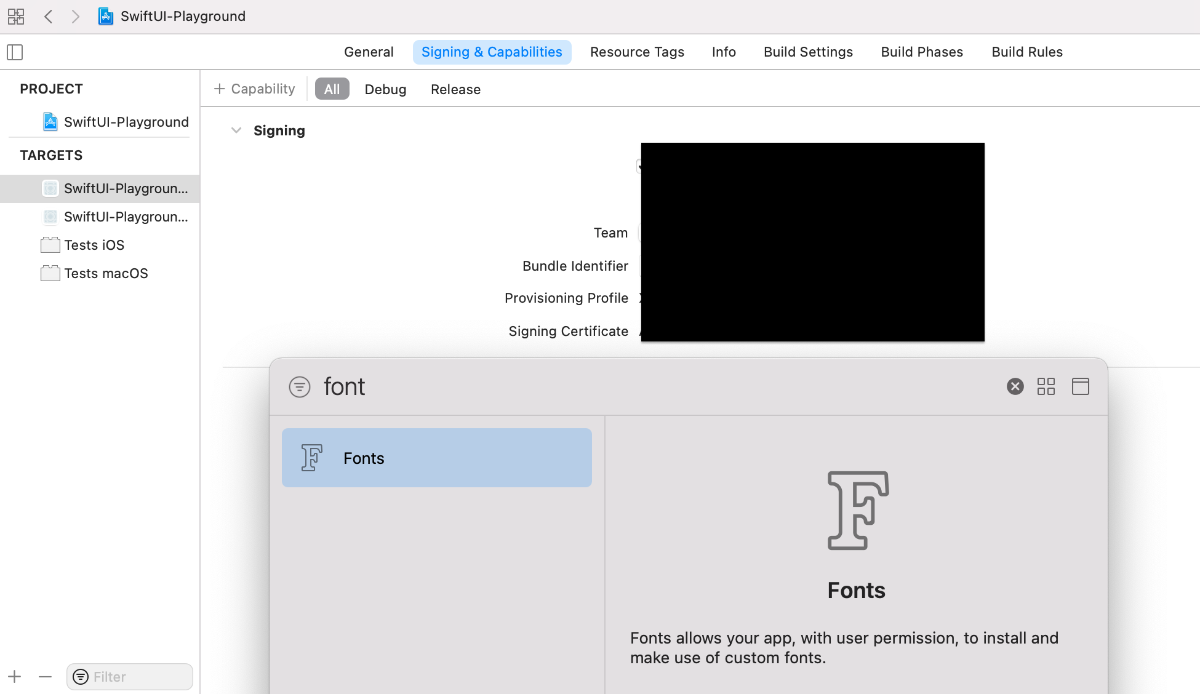Click the Filter field in targets sidebar
This screenshot has width=1200, height=694.
tap(129, 677)
